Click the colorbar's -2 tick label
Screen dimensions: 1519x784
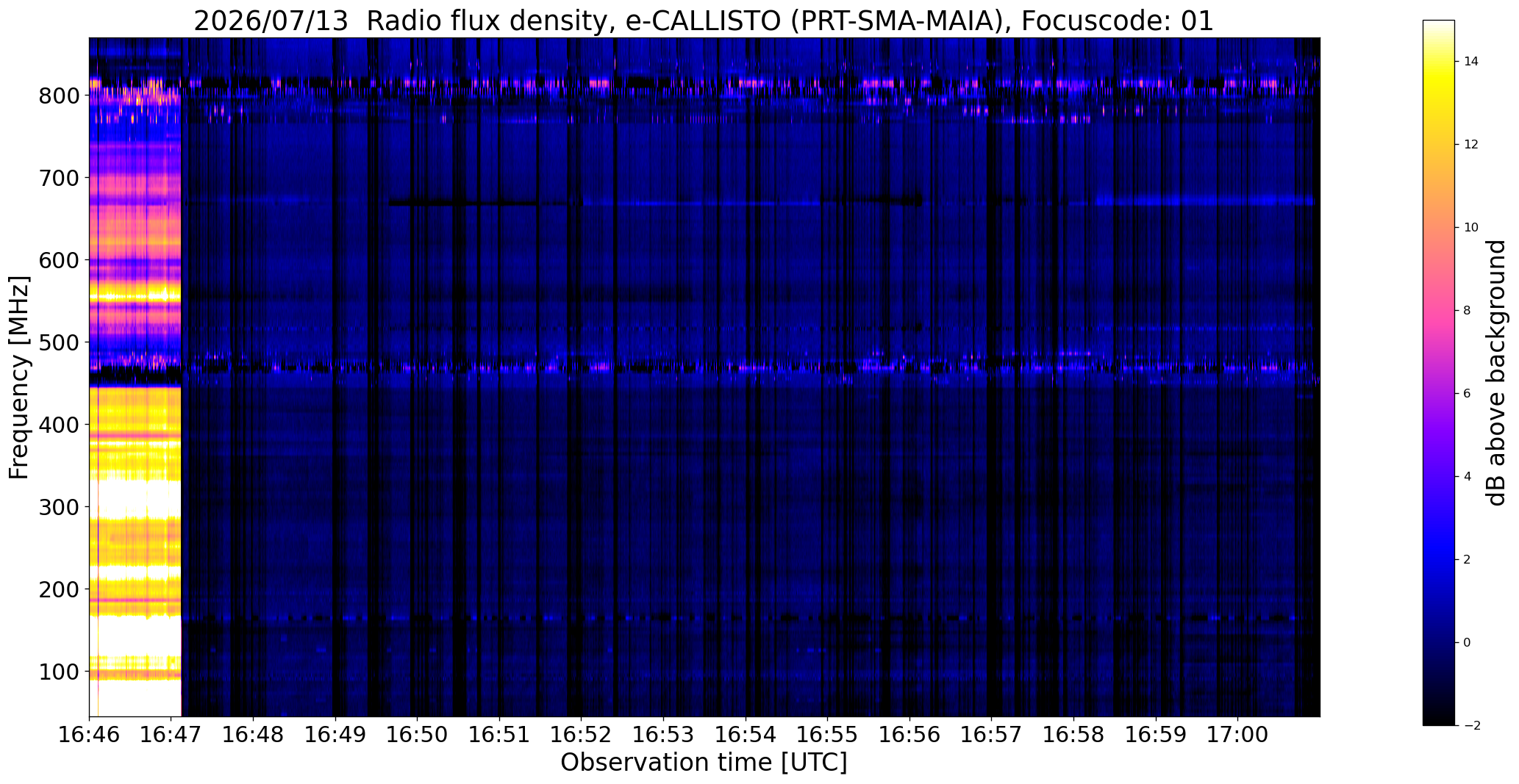1466,726
